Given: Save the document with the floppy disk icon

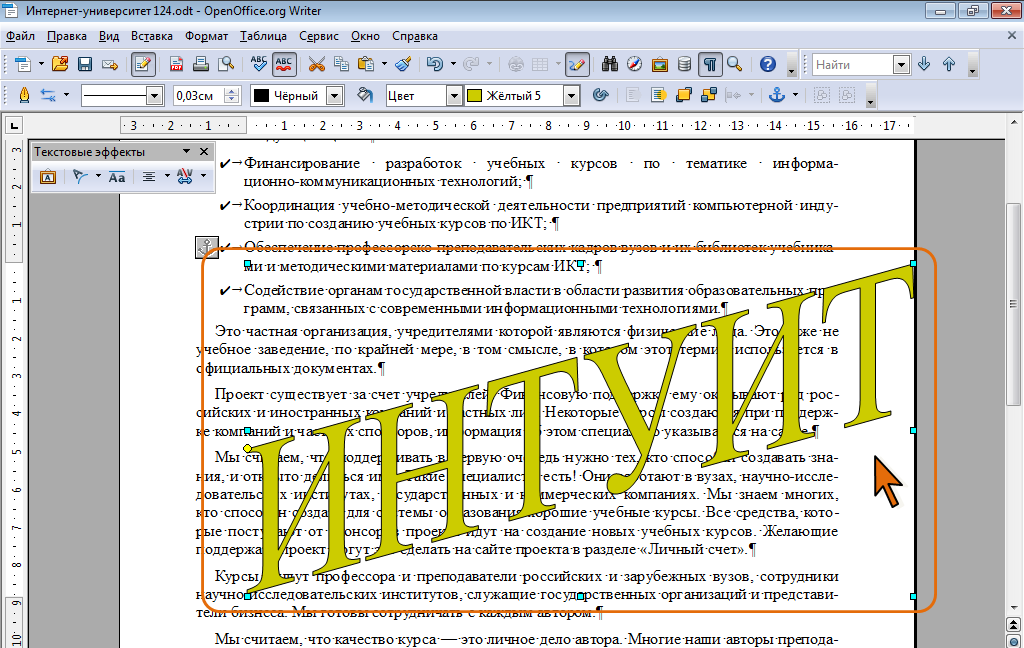Looking at the screenshot, I should pyautogui.click(x=85, y=64).
